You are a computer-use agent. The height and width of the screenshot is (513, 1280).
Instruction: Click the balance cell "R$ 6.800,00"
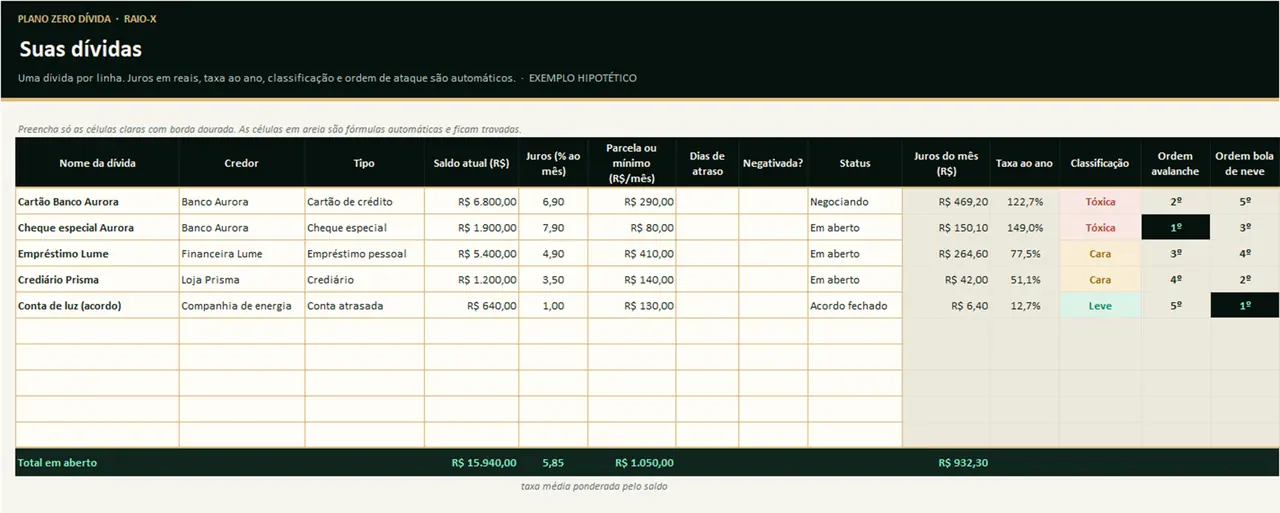(x=472, y=201)
